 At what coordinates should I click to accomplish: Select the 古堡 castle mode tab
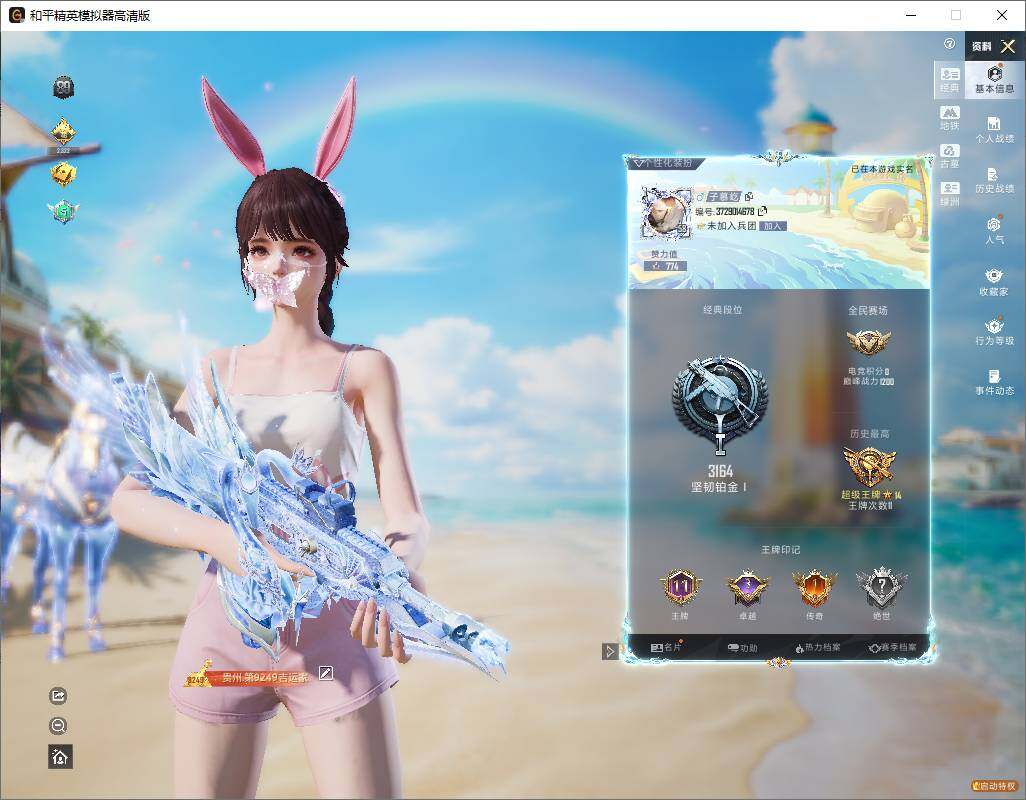(x=949, y=156)
